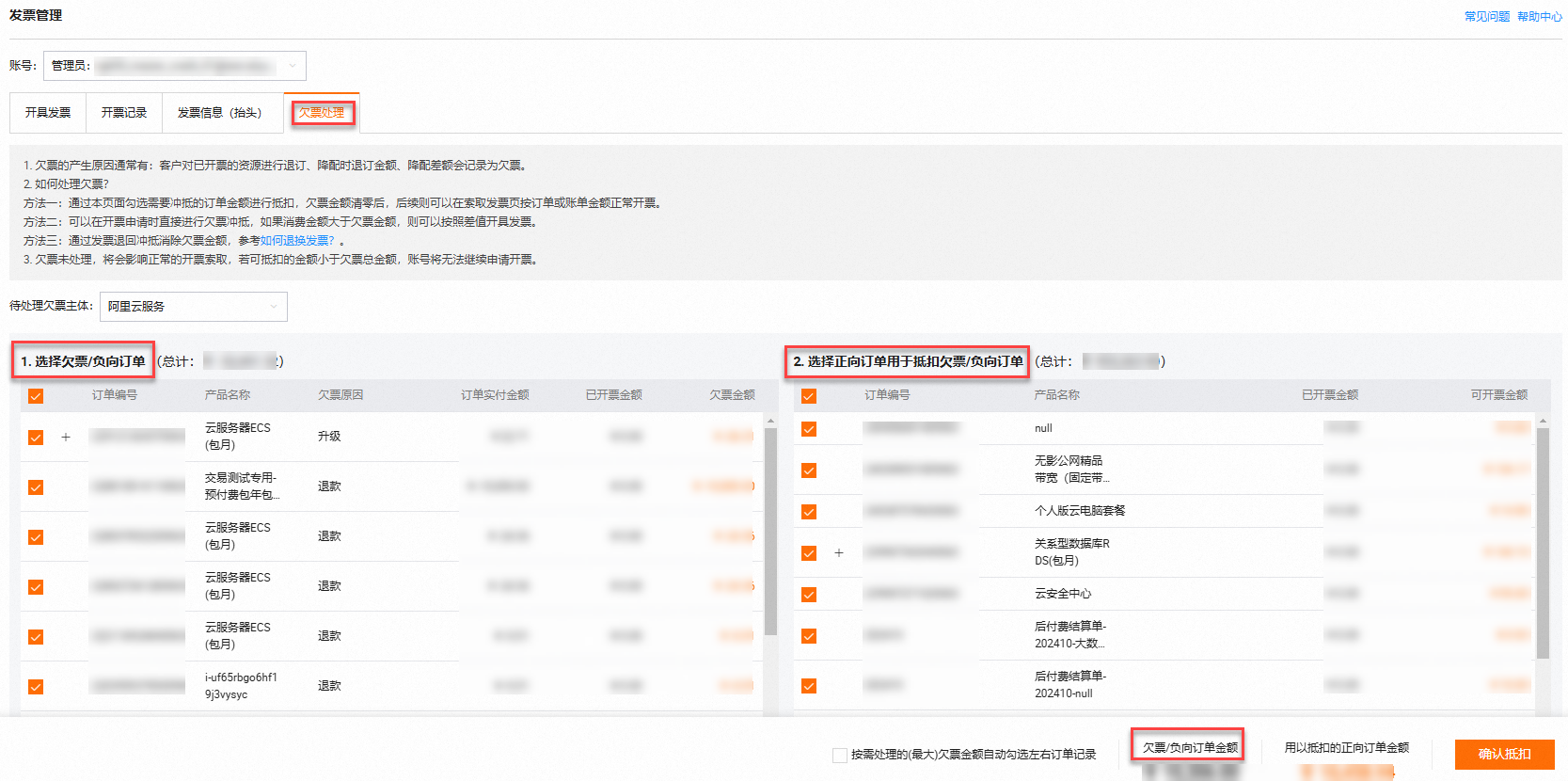Click the left table vertical scrollbar
Image resolution: width=1568 pixels, height=781 pixels.
coord(770,532)
